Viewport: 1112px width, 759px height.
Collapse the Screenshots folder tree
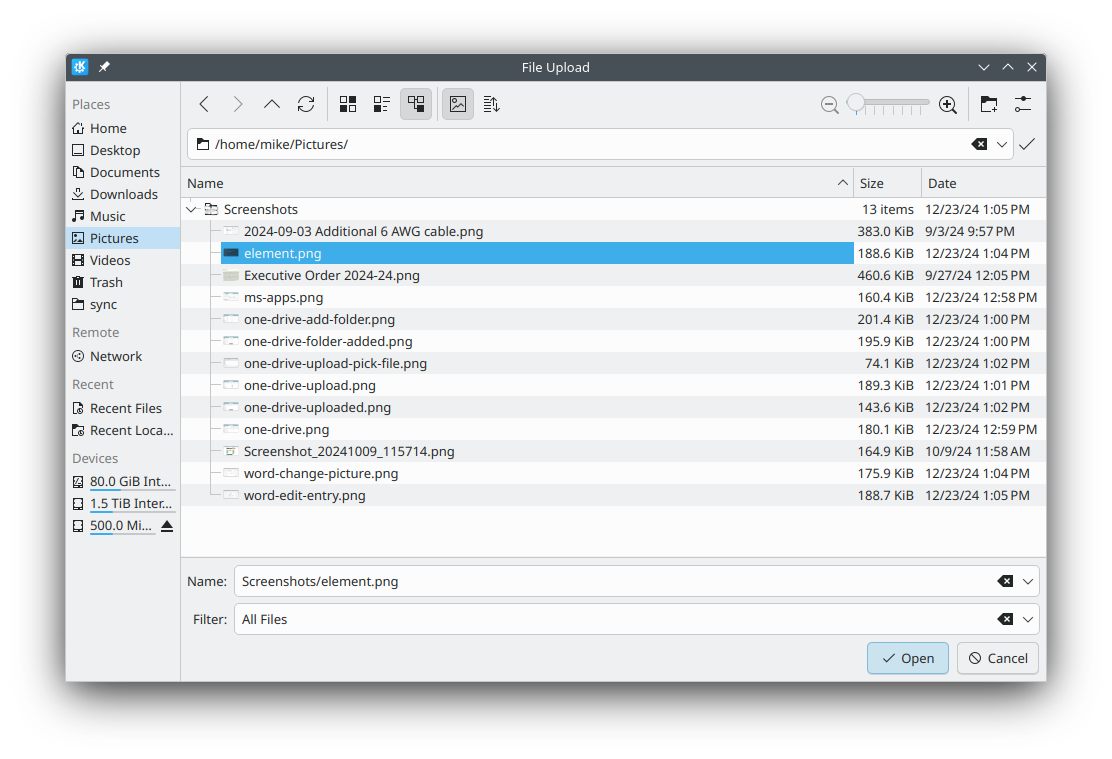[191, 209]
